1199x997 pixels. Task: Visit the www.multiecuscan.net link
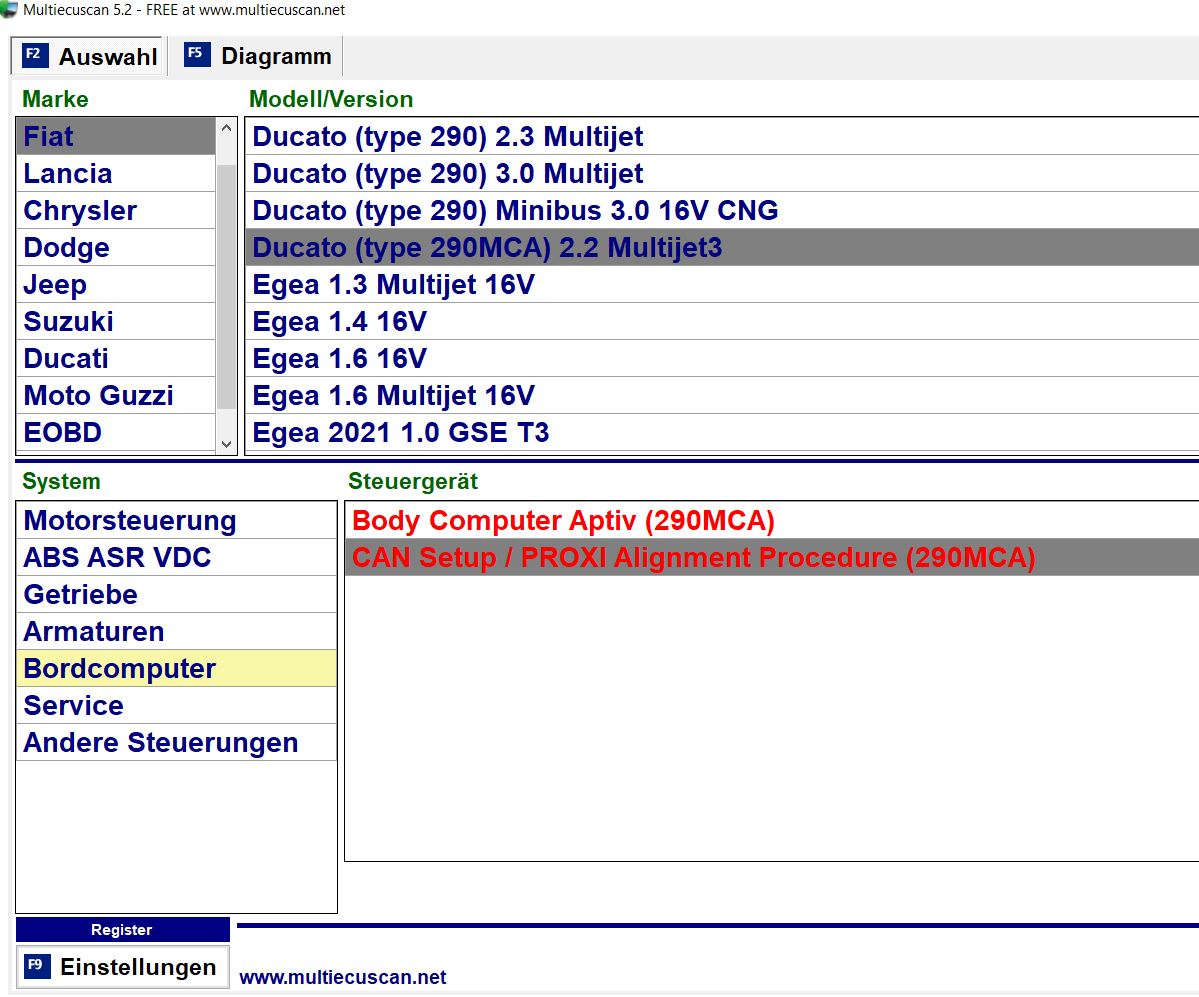point(343,977)
